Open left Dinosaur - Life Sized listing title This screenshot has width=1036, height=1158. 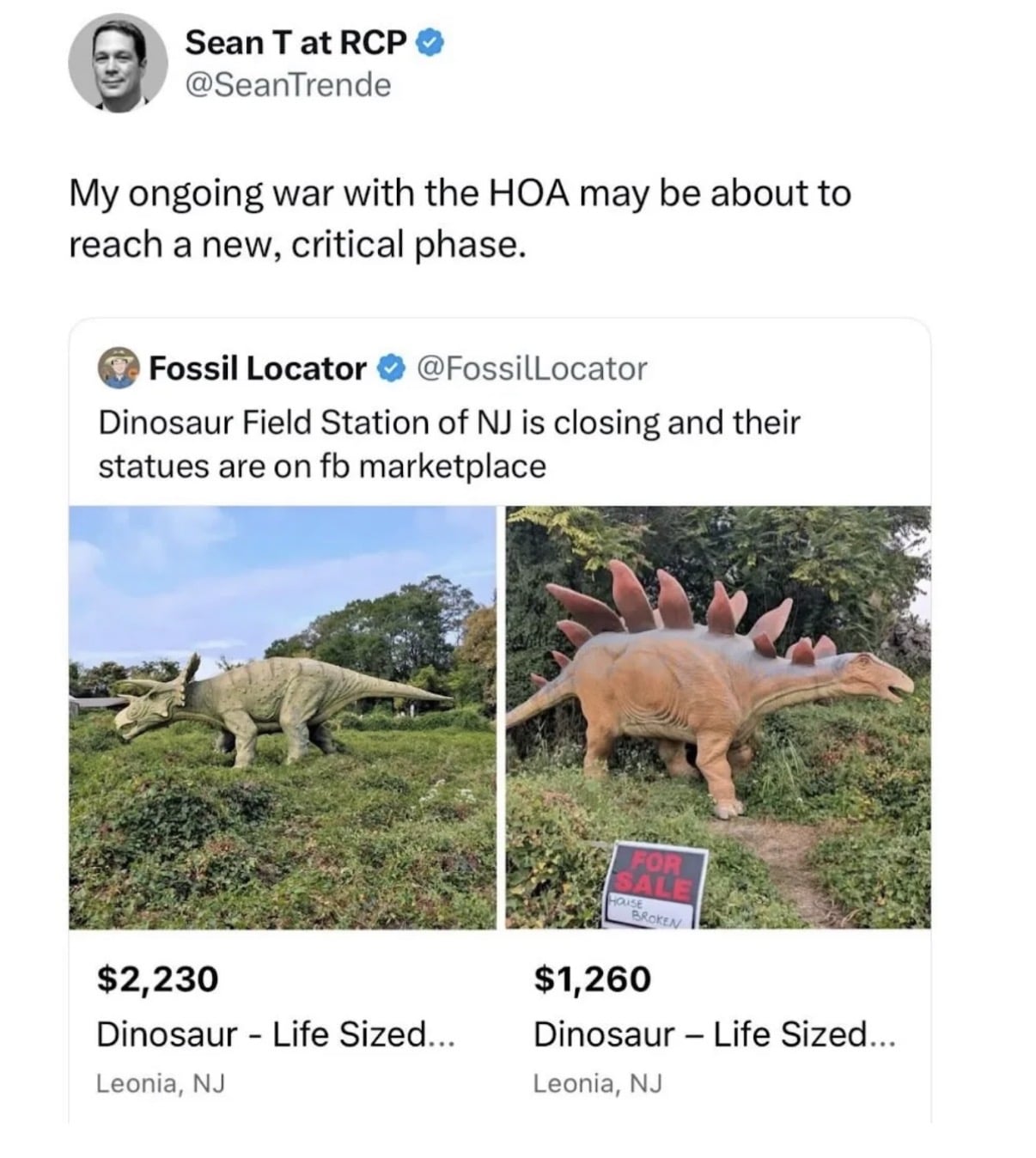(275, 1033)
